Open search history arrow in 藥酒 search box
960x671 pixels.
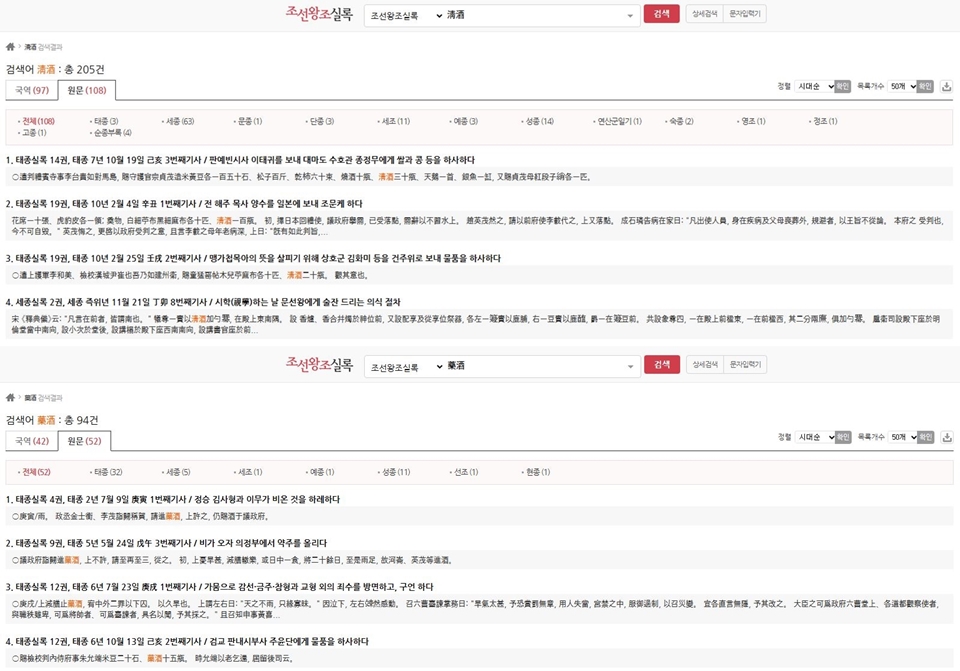tap(630, 365)
